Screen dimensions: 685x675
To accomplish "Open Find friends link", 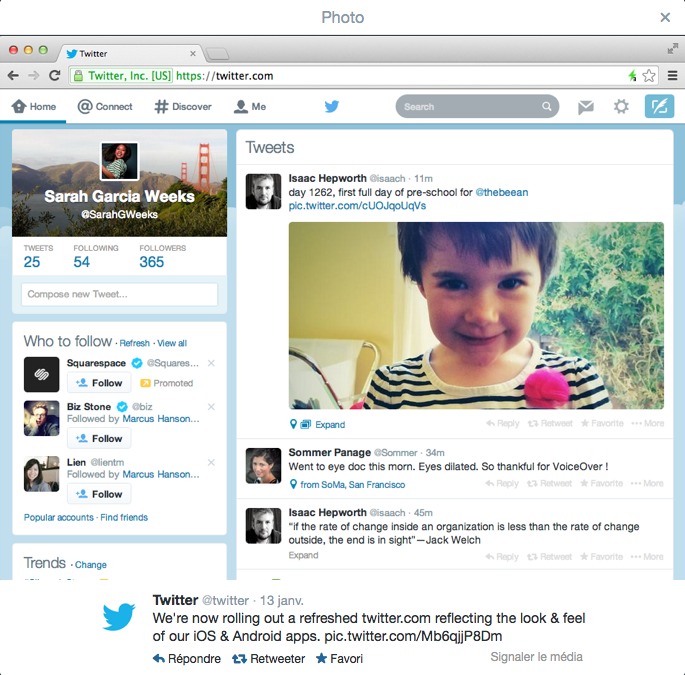I will coord(124,517).
